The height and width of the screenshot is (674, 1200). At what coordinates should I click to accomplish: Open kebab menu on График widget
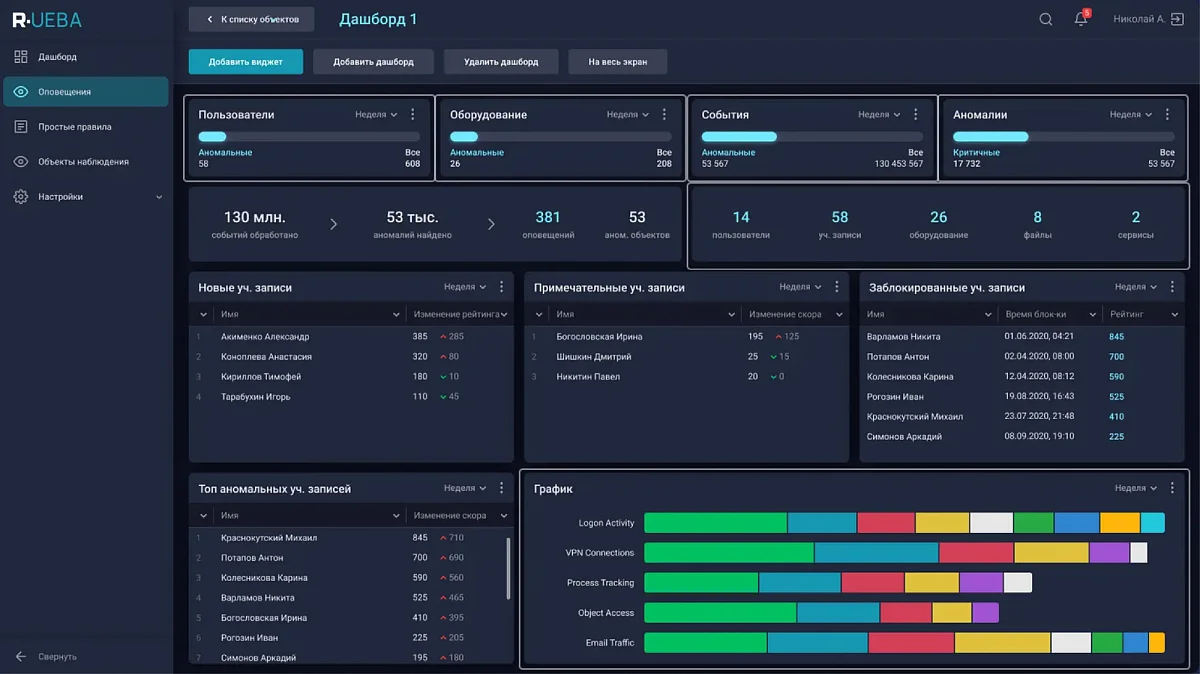[x=1172, y=488]
